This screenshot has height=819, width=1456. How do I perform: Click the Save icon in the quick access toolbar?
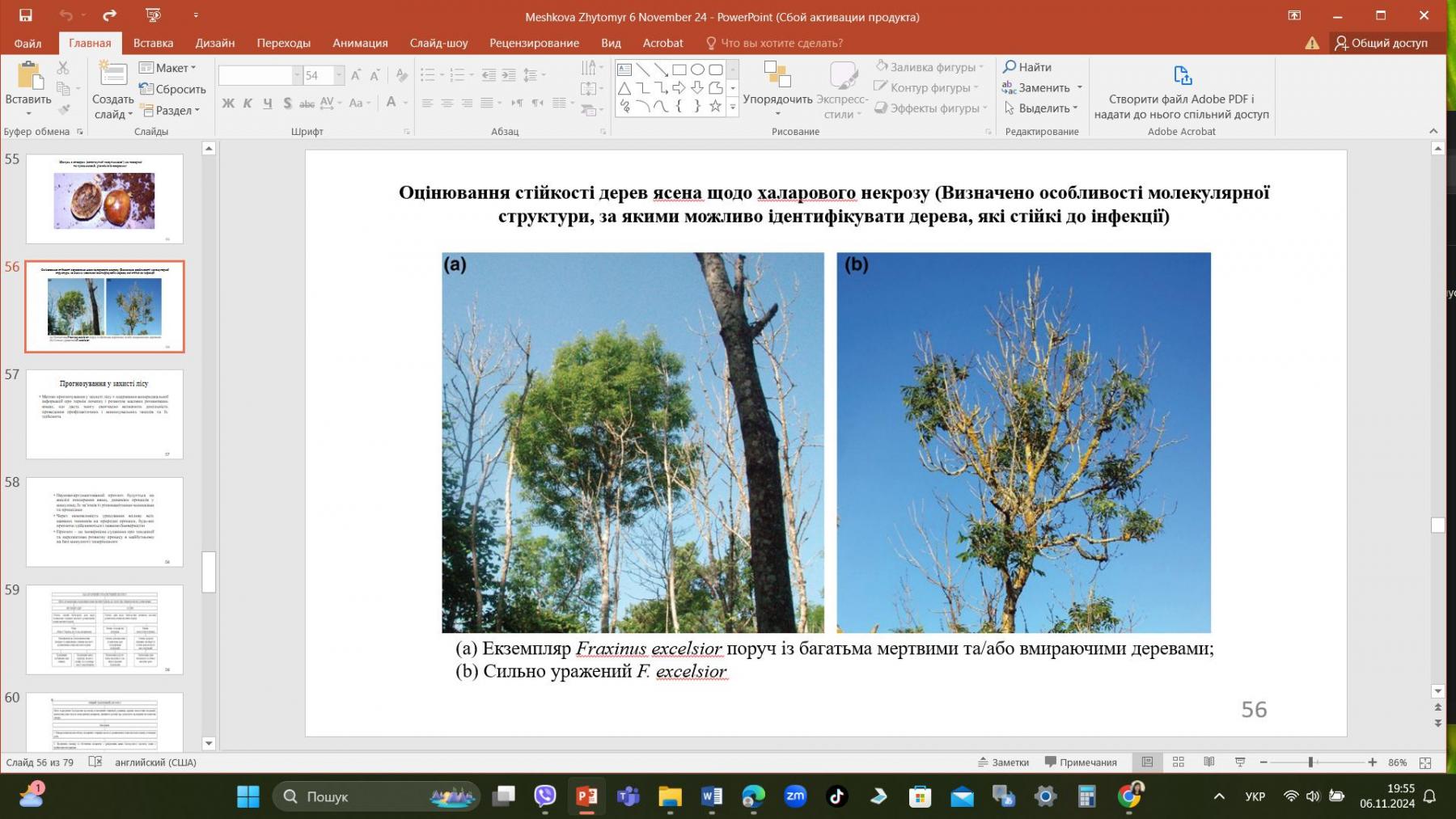click(25, 15)
